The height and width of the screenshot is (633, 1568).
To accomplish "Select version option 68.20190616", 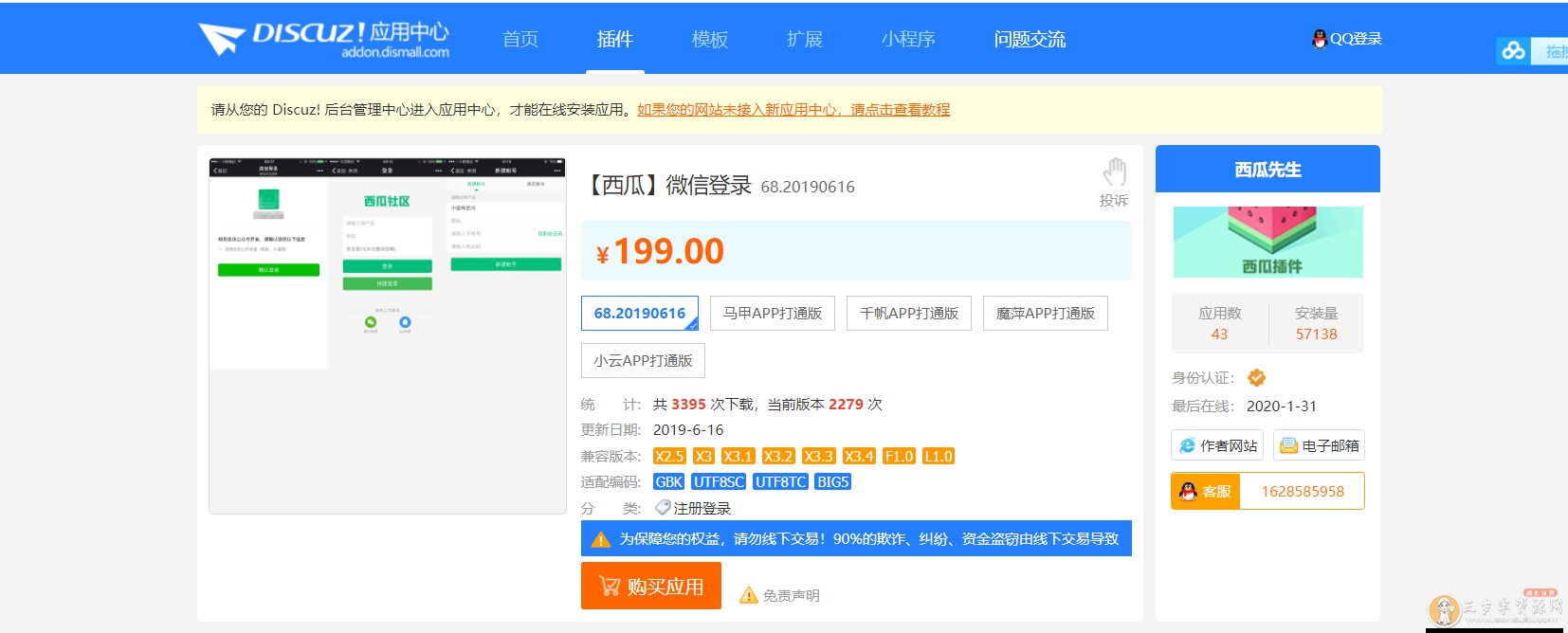I will pyautogui.click(x=640, y=314).
